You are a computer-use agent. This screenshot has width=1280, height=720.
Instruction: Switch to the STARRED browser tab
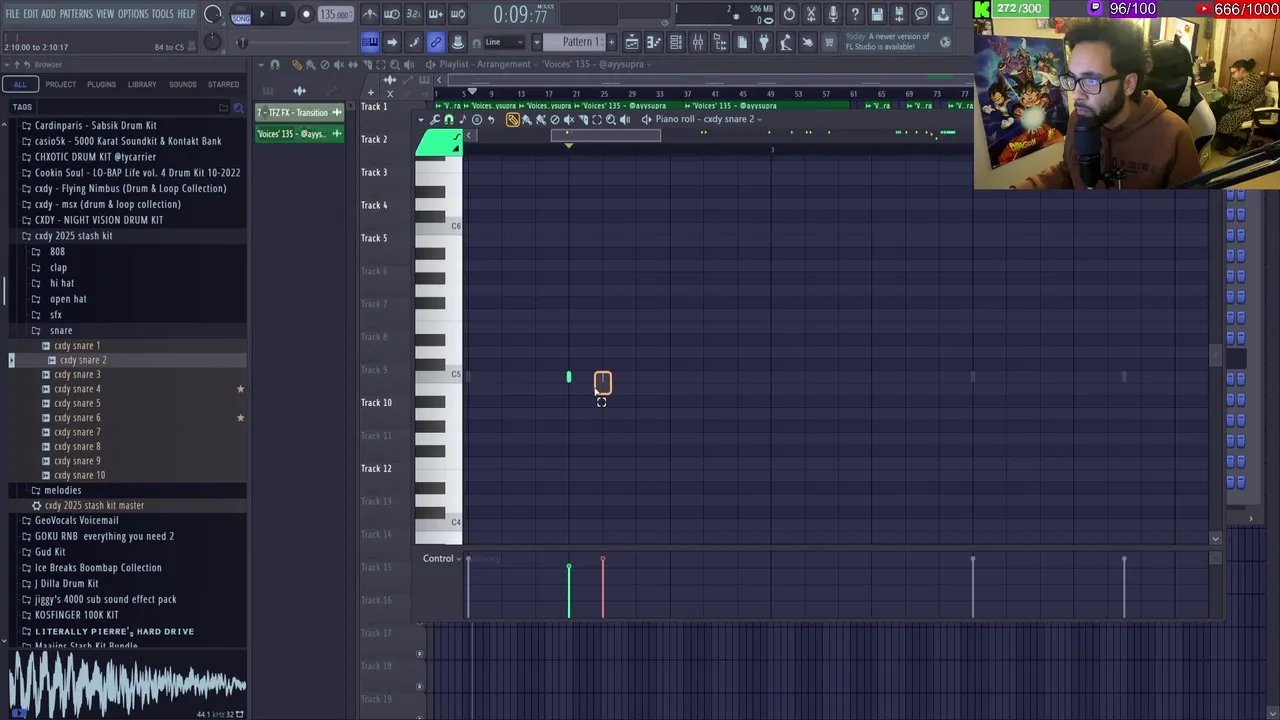pyautogui.click(x=223, y=84)
